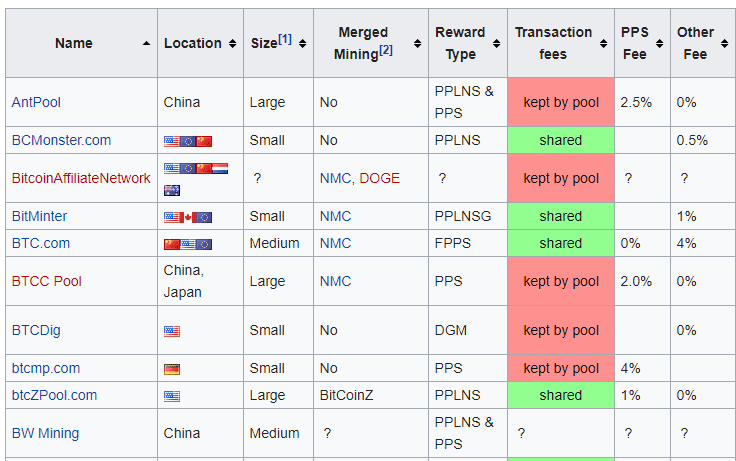Screen dimensions: 736x461
Task: Click the DOGE link in Merged Mining
Action: point(380,178)
